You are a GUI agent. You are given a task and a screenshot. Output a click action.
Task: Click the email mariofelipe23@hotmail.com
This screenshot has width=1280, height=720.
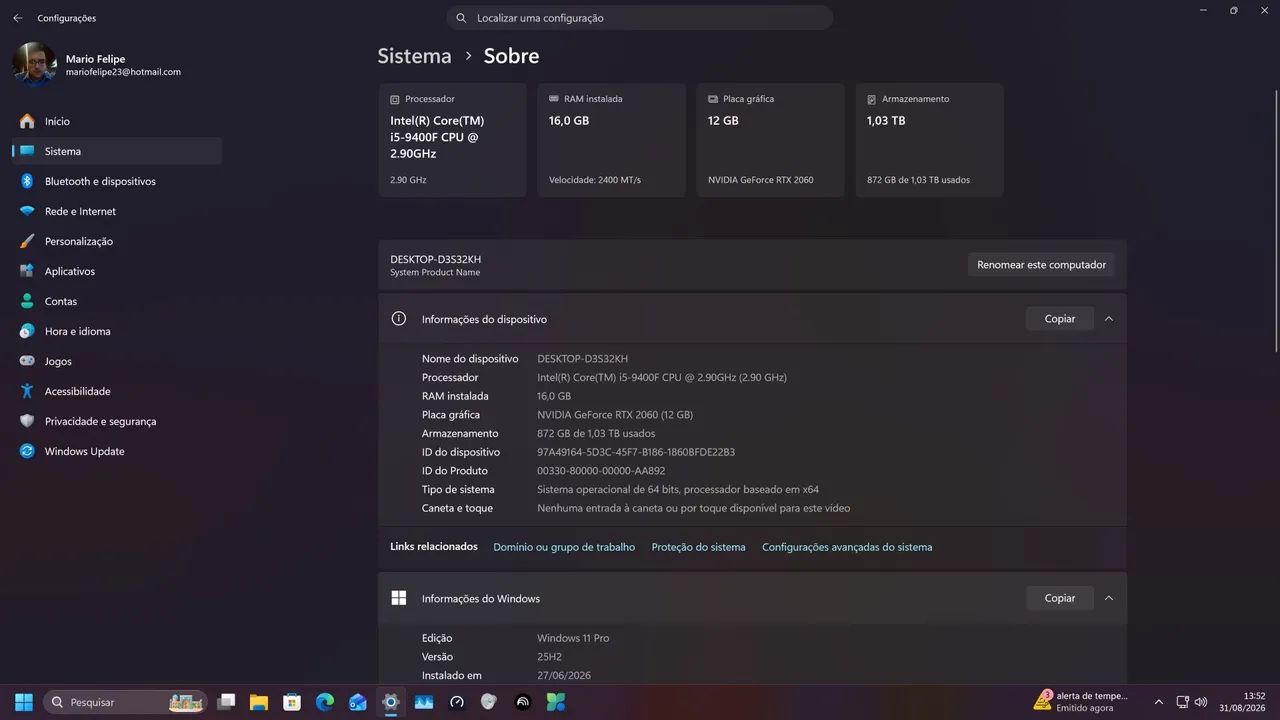click(123, 72)
